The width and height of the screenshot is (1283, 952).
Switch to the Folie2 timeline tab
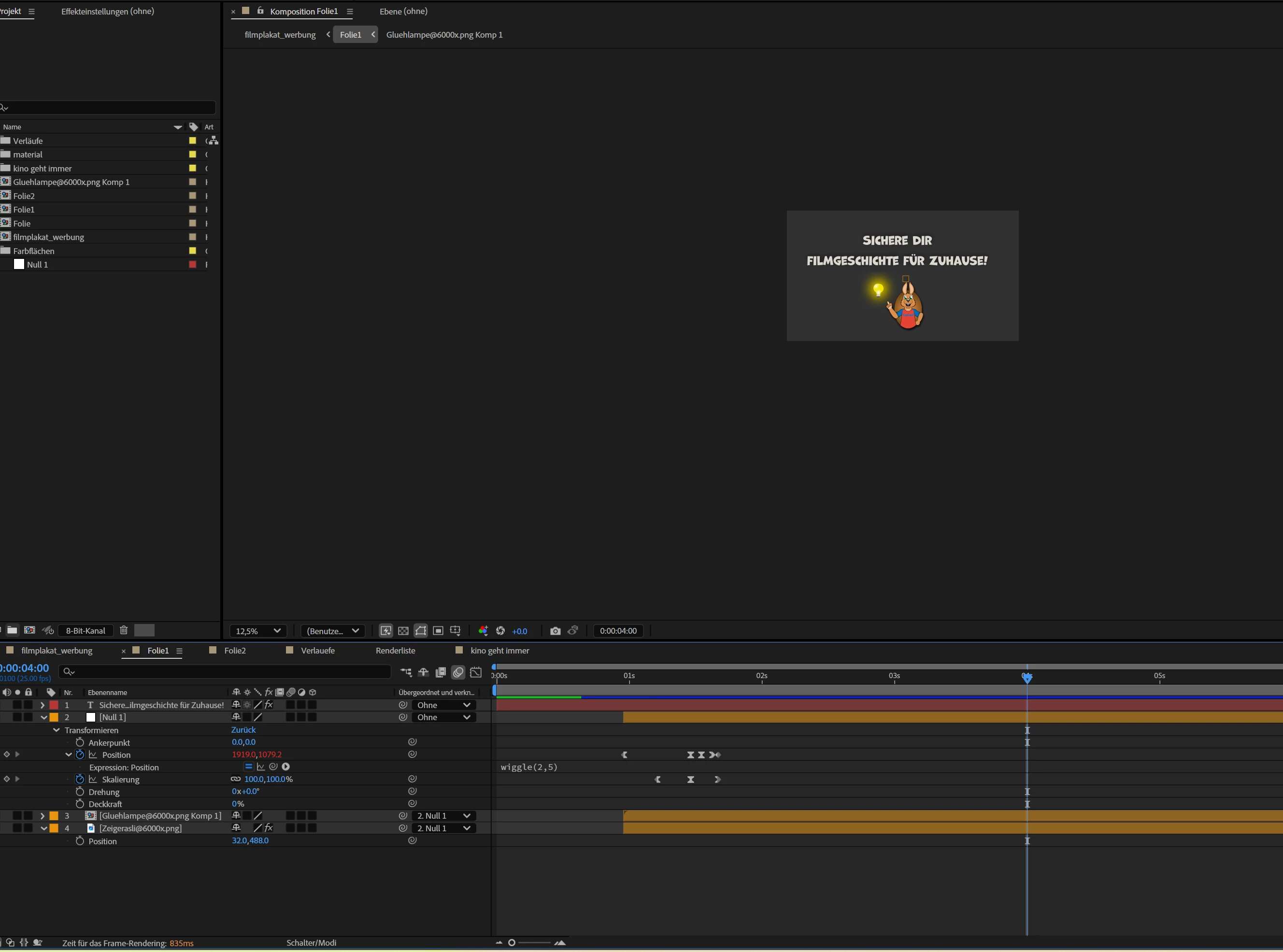pyautogui.click(x=235, y=651)
